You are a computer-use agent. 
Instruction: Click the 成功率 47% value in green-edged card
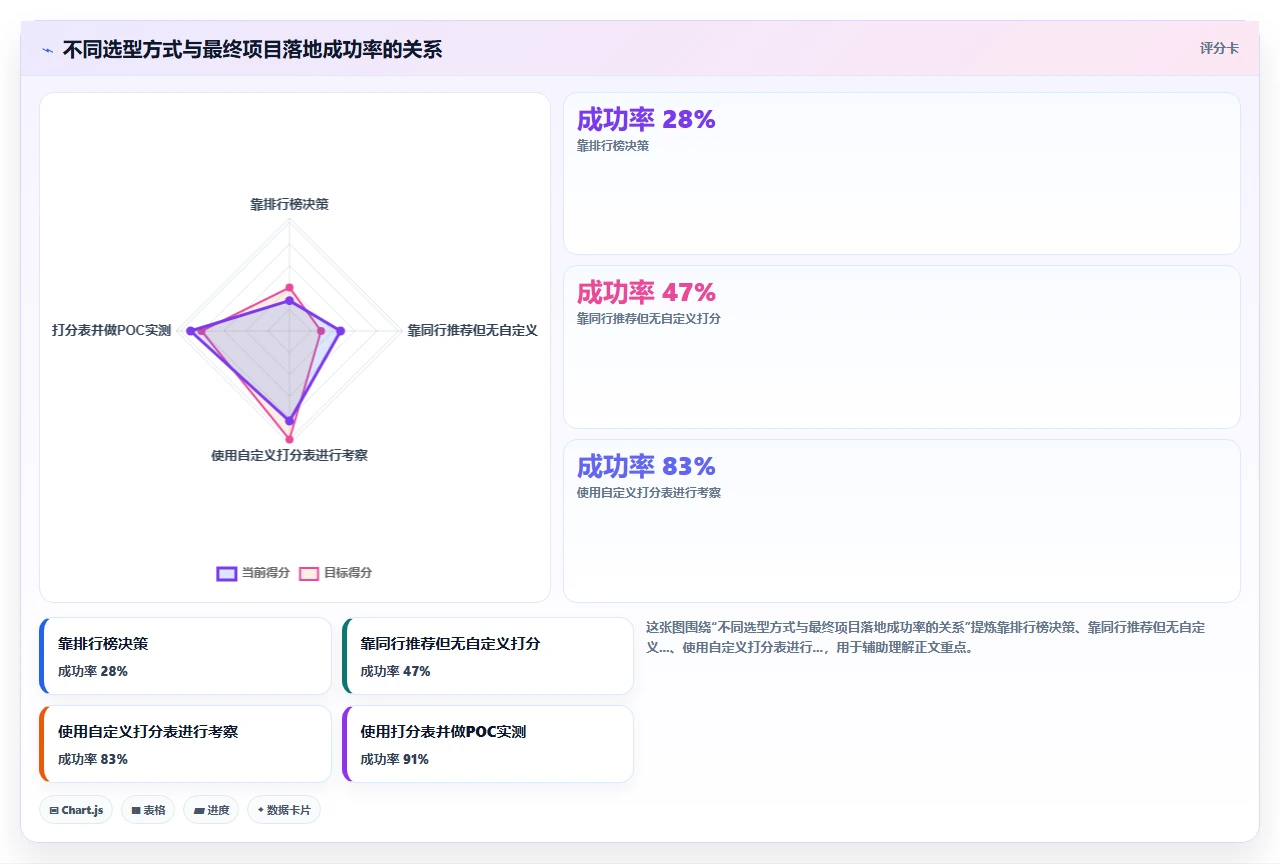tap(395, 672)
